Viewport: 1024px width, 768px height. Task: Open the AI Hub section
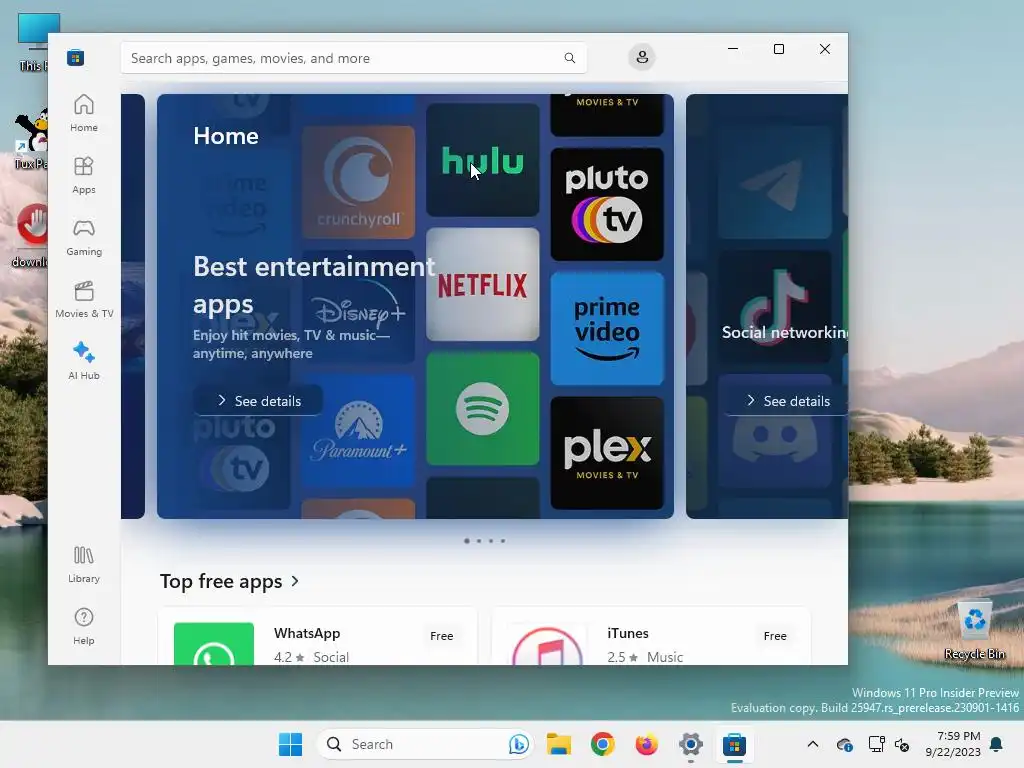pos(84,361)
